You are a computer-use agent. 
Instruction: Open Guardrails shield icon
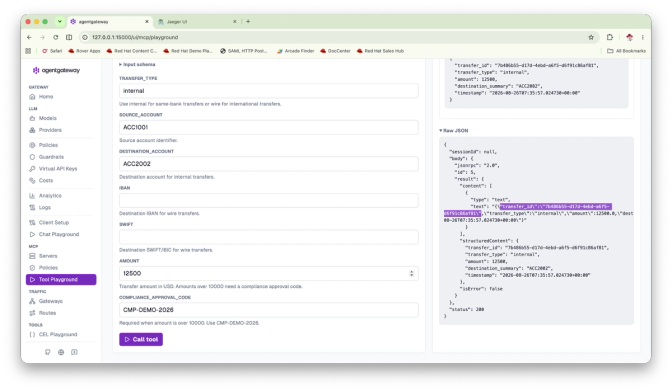tap(32, 157)
